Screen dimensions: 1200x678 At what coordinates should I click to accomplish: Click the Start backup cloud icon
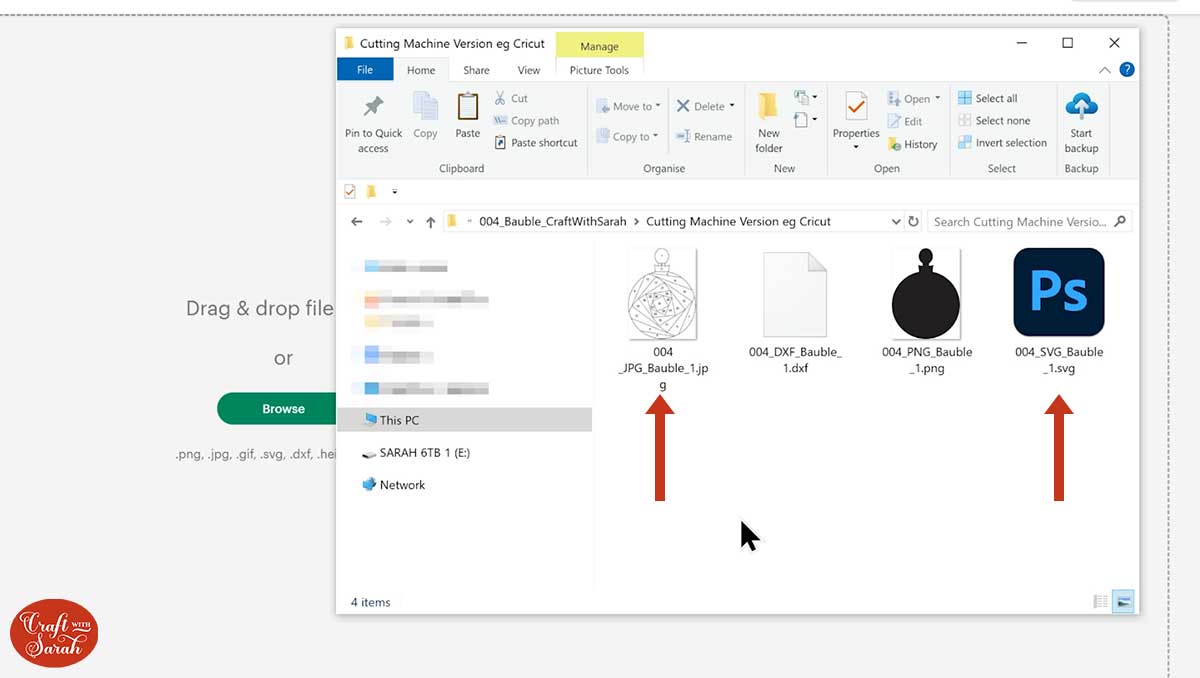1081,107
